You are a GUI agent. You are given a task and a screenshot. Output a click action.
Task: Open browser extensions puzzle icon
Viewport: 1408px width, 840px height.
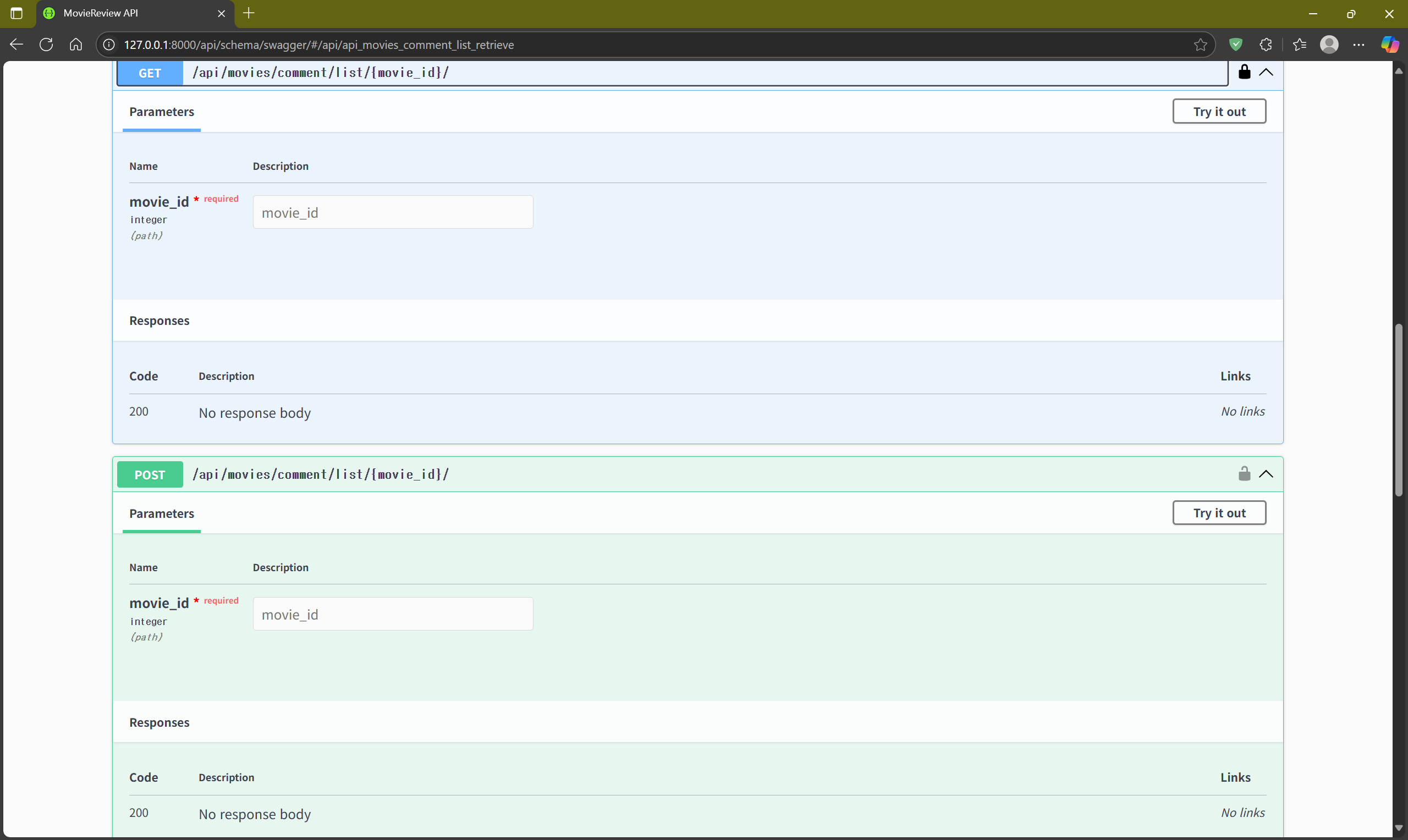coord(1266,45)
